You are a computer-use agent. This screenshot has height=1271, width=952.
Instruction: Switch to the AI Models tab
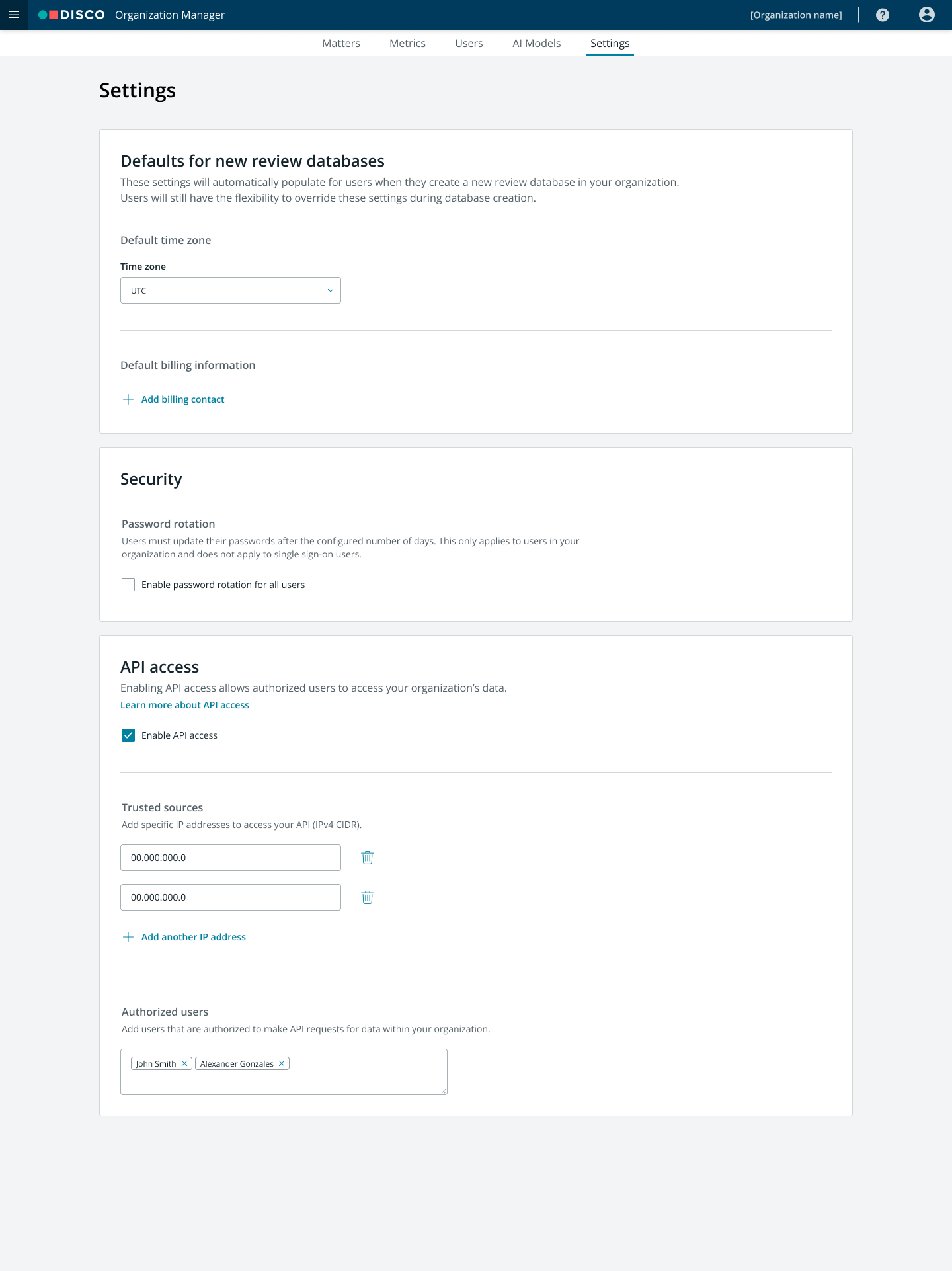(537, 43)
